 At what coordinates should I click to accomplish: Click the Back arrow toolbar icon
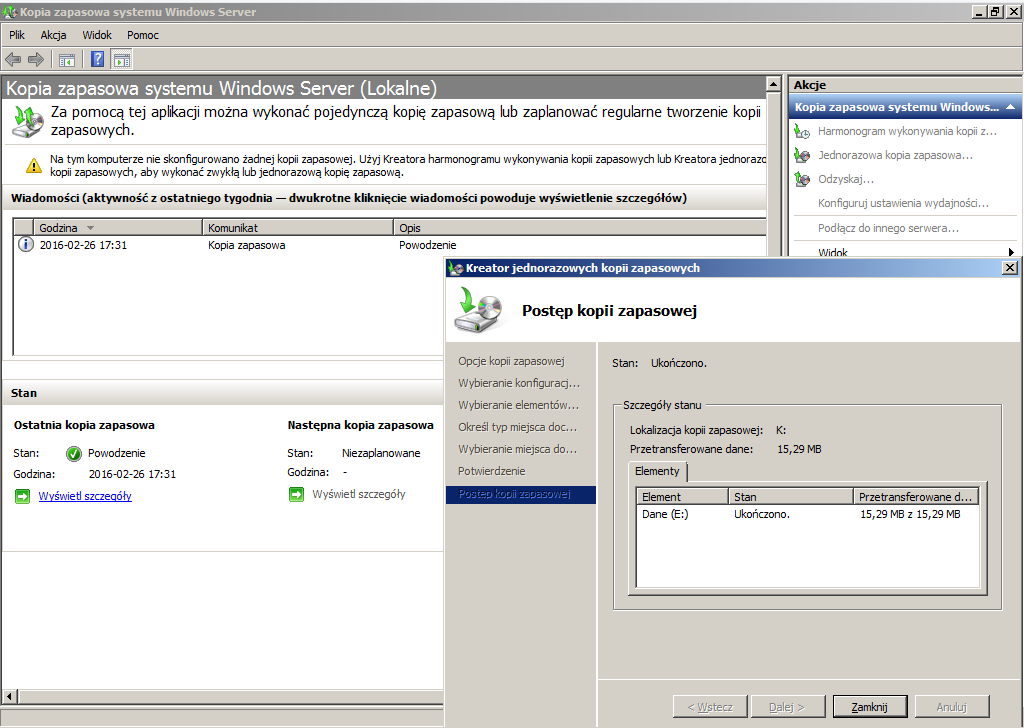(x=13, y=60)
